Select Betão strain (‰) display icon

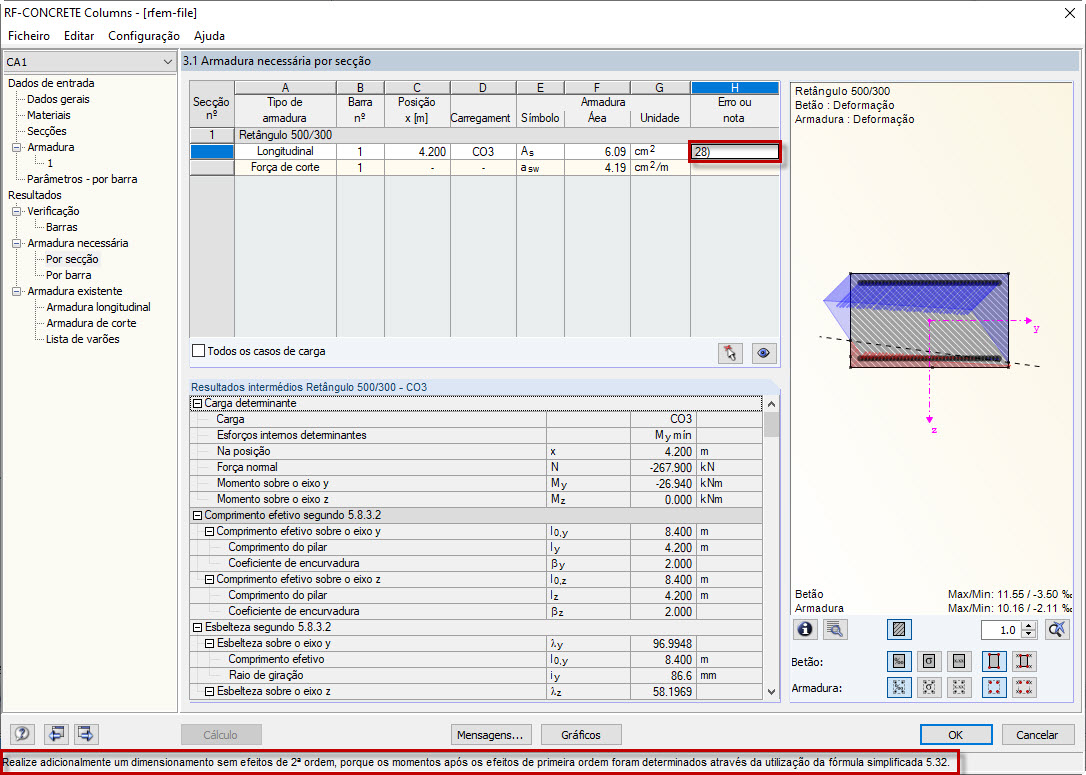point(899,661)
